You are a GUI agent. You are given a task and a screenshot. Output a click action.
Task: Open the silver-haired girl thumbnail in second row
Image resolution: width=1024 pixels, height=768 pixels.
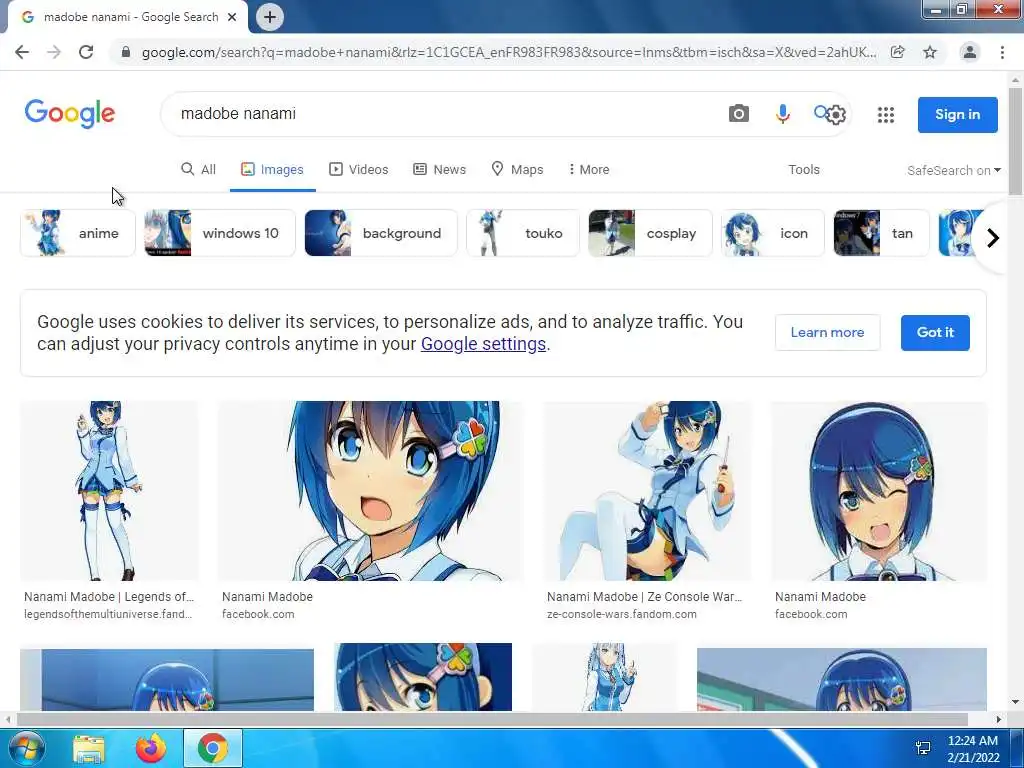(x=605, y=677)
